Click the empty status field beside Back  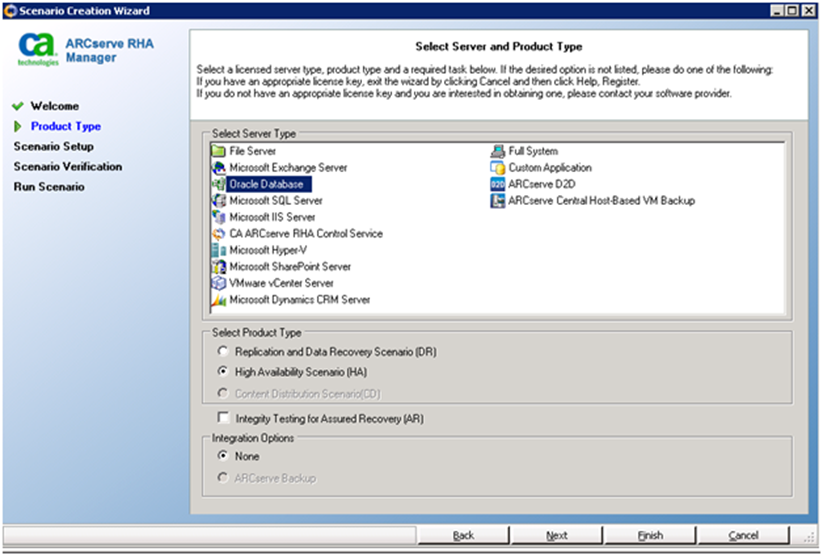pyautogui.click(x=210, y=535)
